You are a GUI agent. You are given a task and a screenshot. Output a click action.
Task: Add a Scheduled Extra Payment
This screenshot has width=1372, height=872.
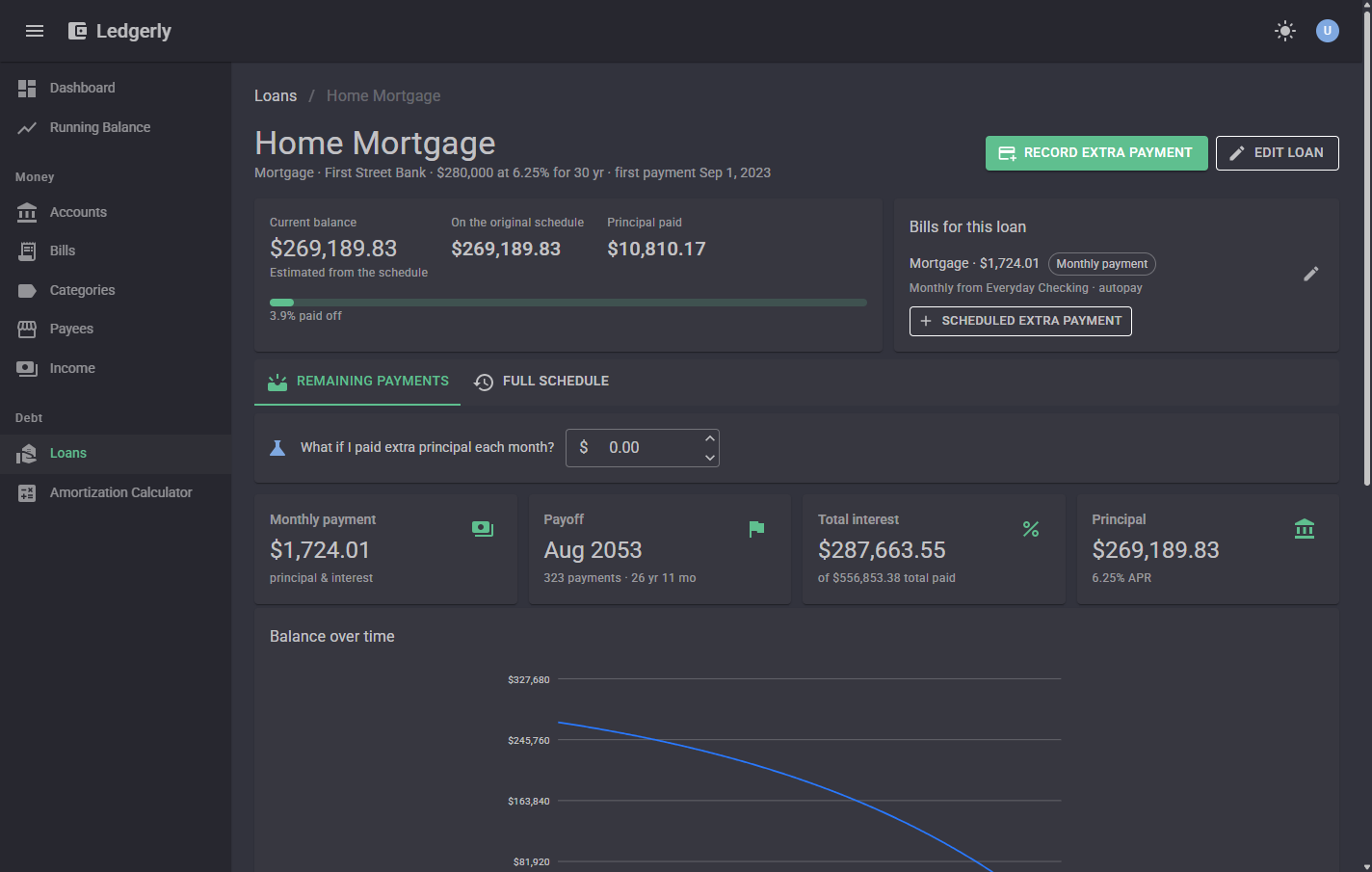[1020, 321]
